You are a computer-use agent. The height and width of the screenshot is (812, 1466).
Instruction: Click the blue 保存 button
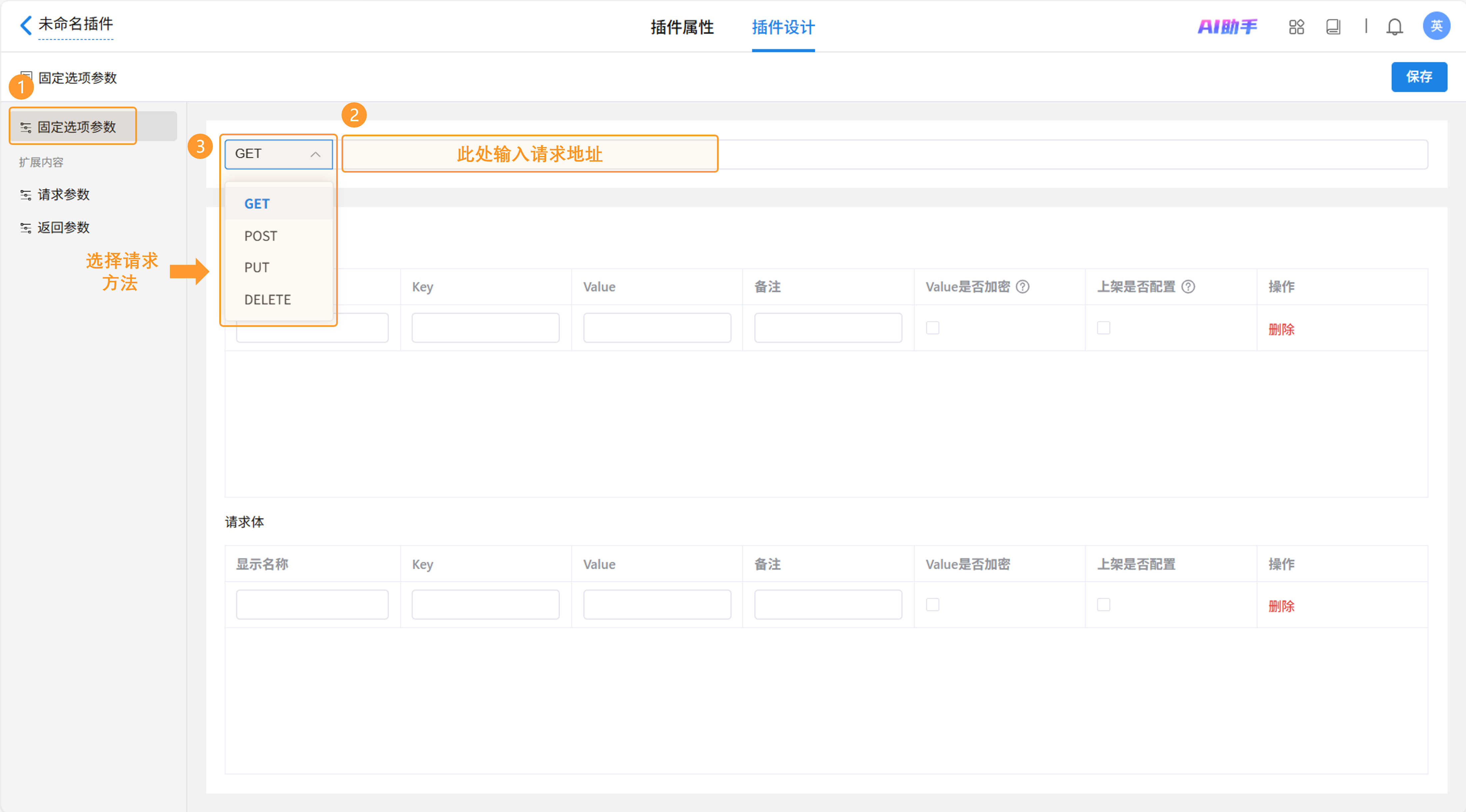coord(1419,77)
